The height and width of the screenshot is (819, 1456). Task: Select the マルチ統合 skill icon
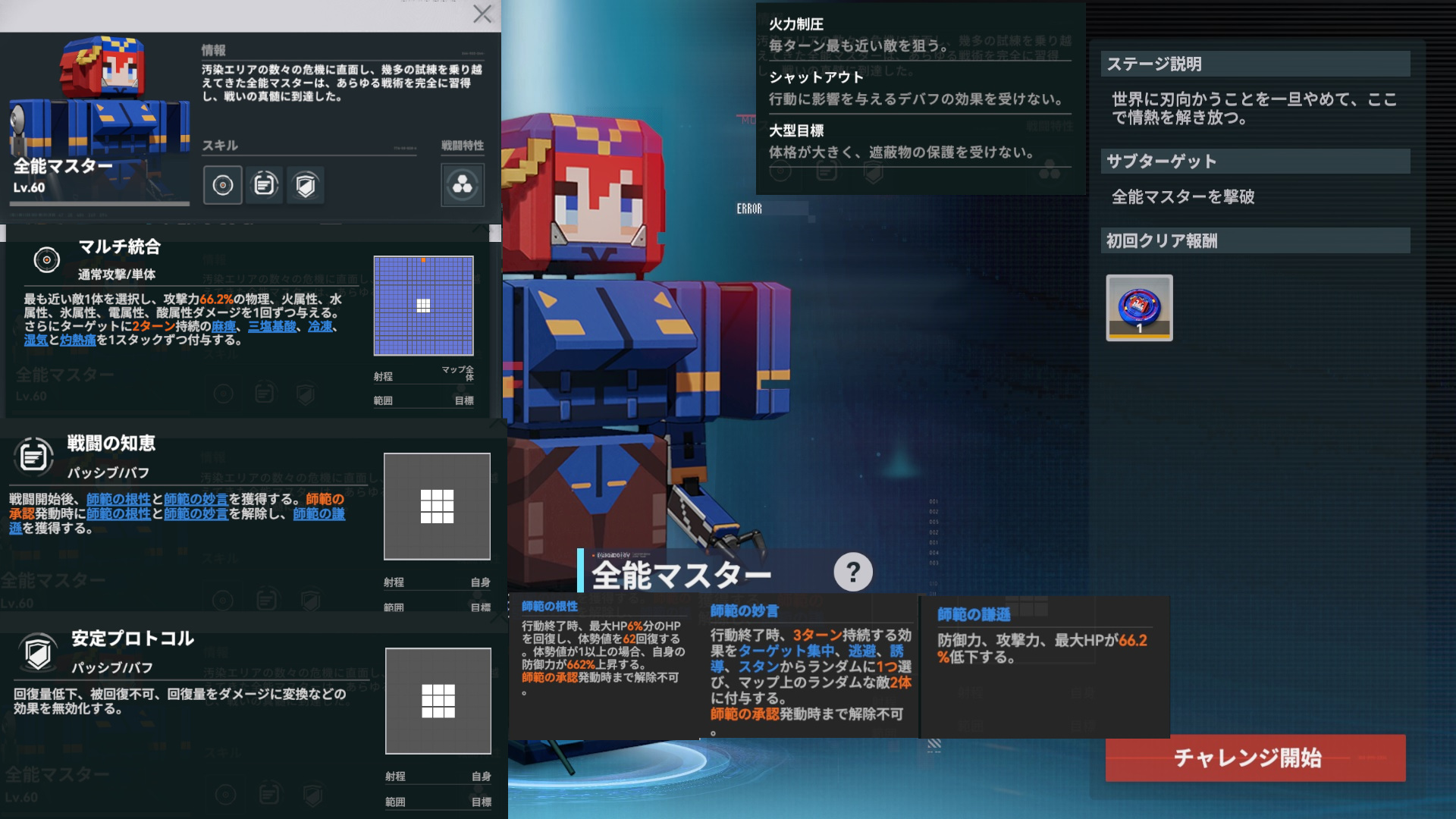coord(222,185)
